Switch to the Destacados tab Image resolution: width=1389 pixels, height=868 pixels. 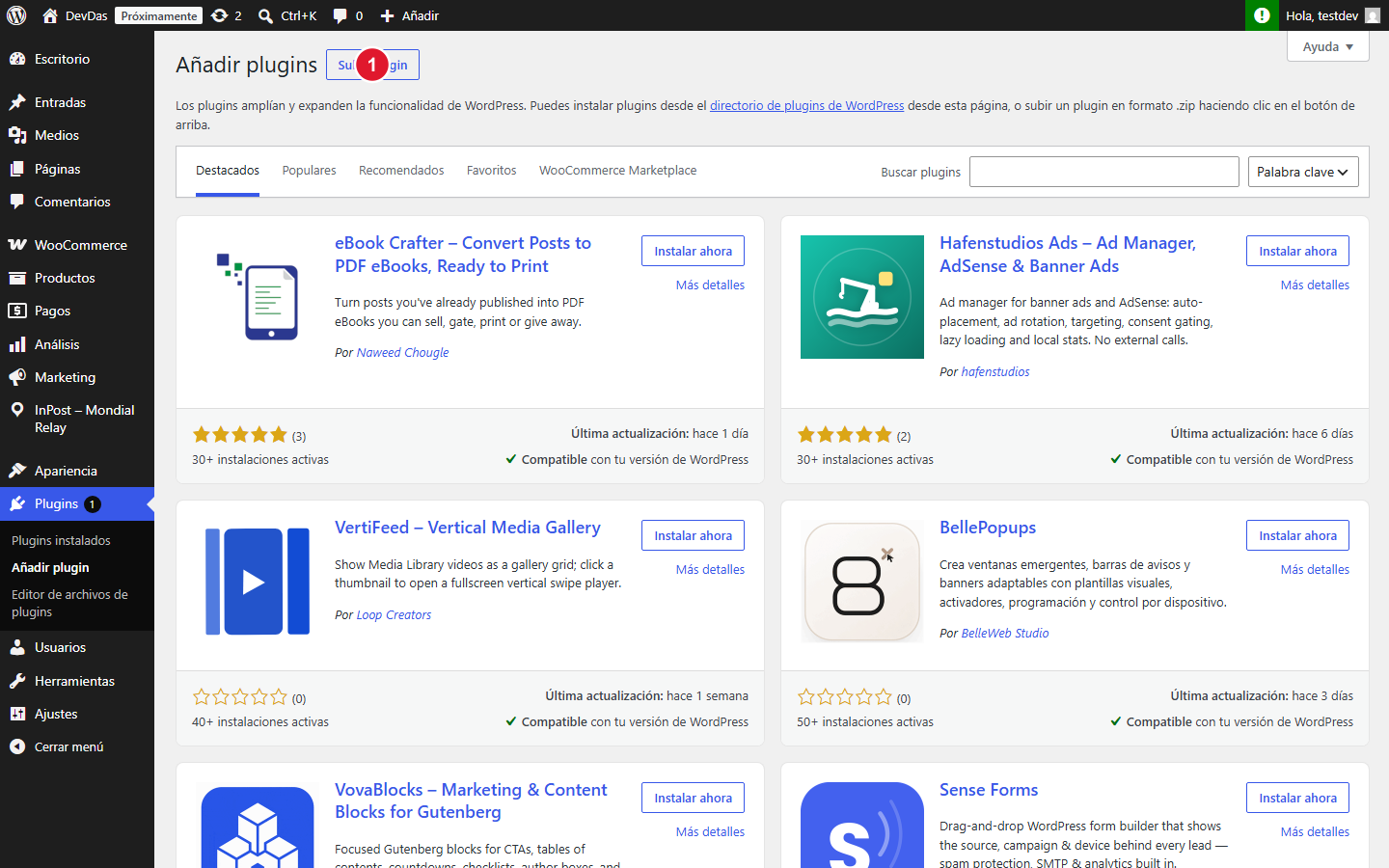pyautogui.click(x=228, y=171)
